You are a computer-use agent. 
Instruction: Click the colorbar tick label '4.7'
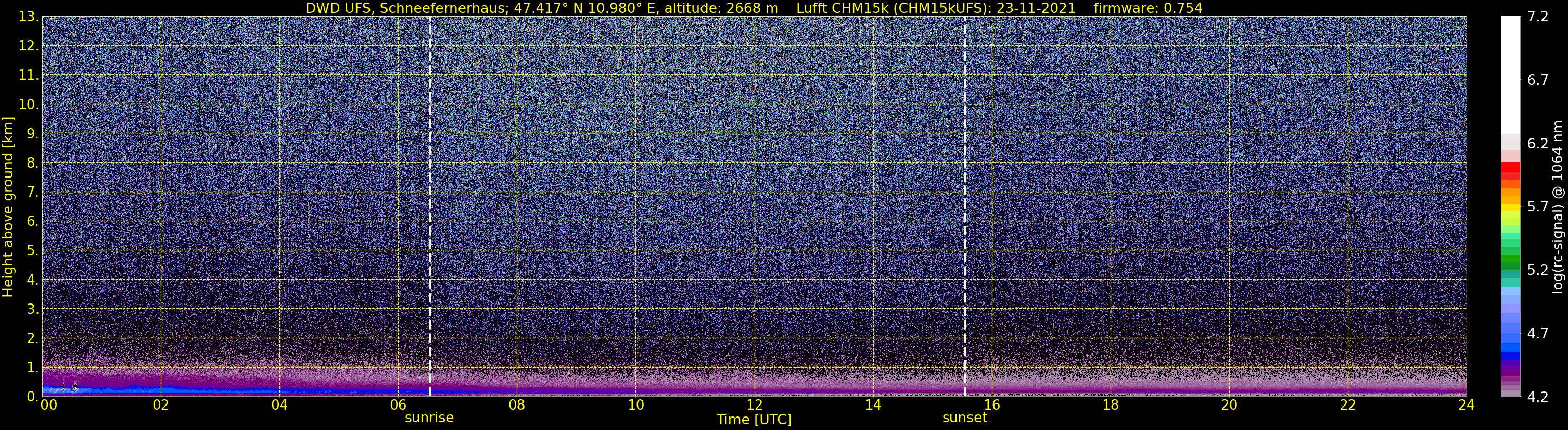tap(1538, 333)
